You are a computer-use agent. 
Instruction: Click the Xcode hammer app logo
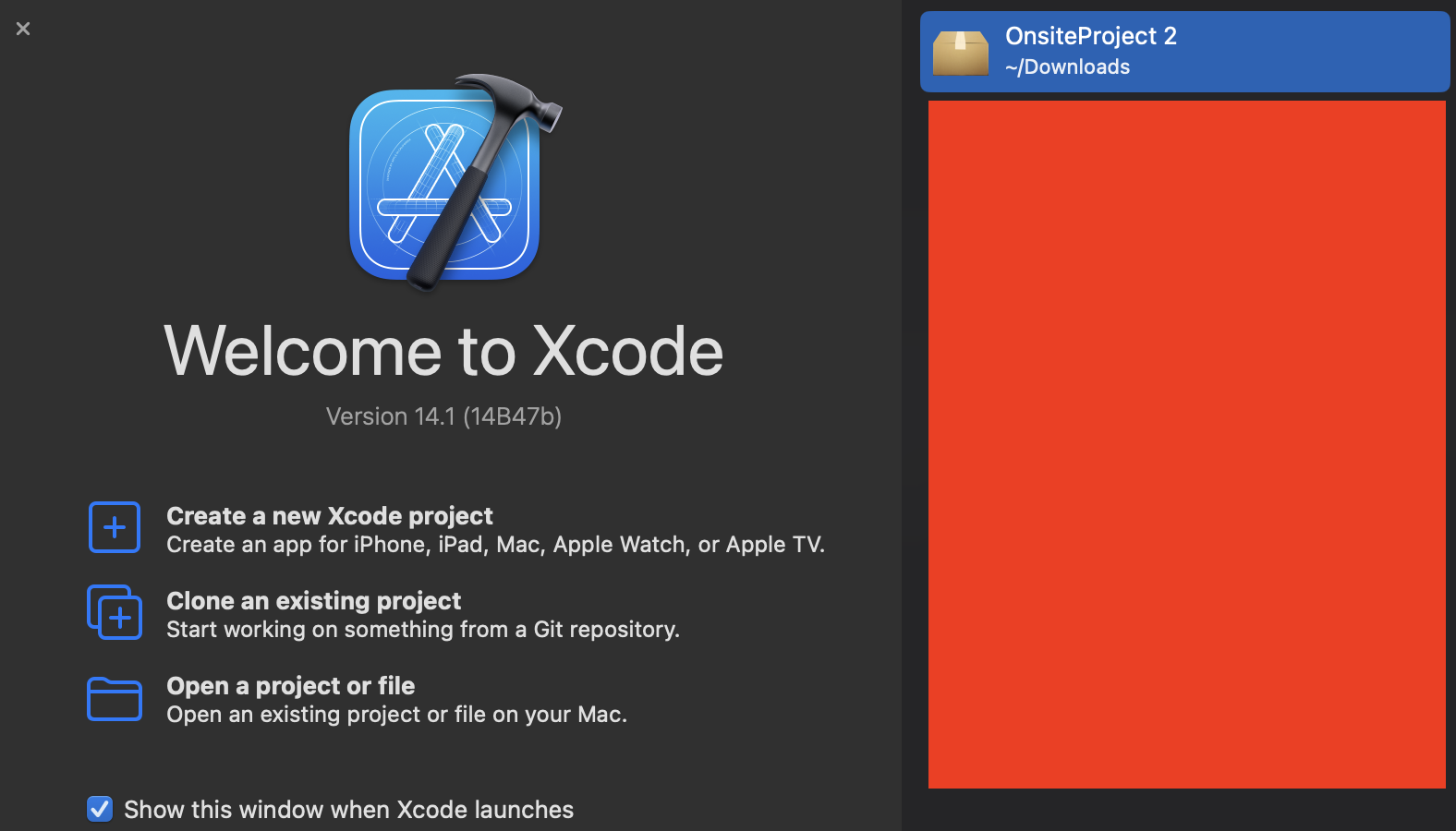pyautogui.click(x=455, y=182)
